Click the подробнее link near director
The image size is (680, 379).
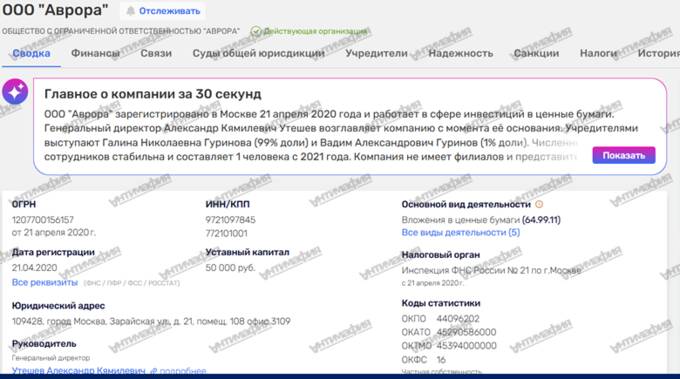click(183, 371)
